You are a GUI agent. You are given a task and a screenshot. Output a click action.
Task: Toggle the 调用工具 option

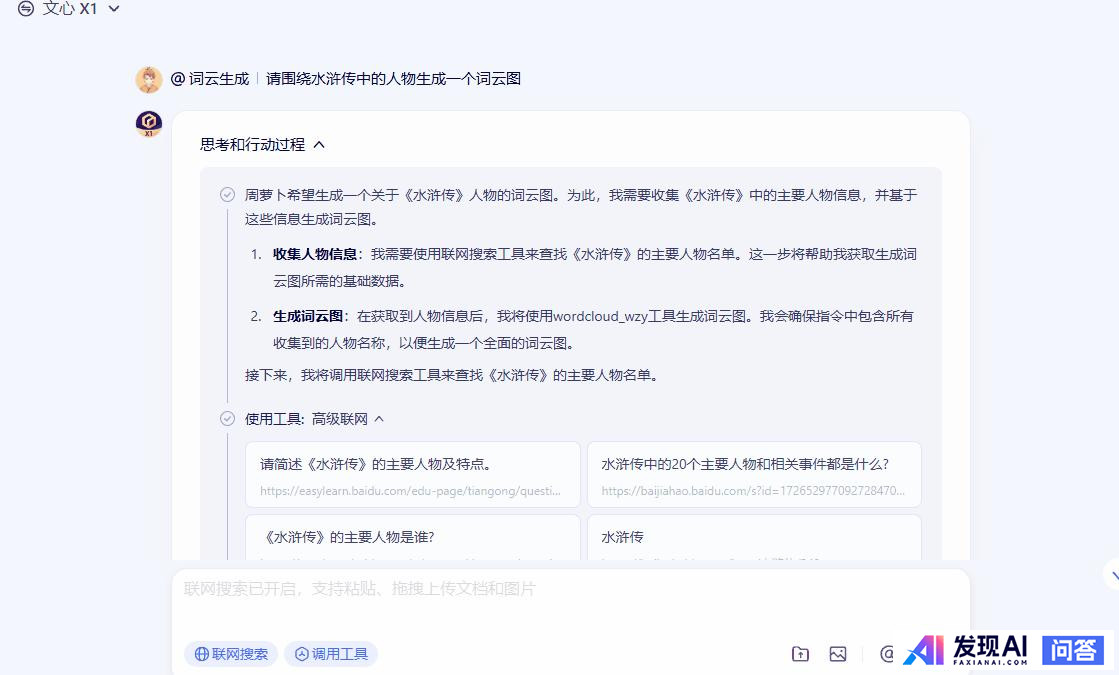(x=331, y=654)
